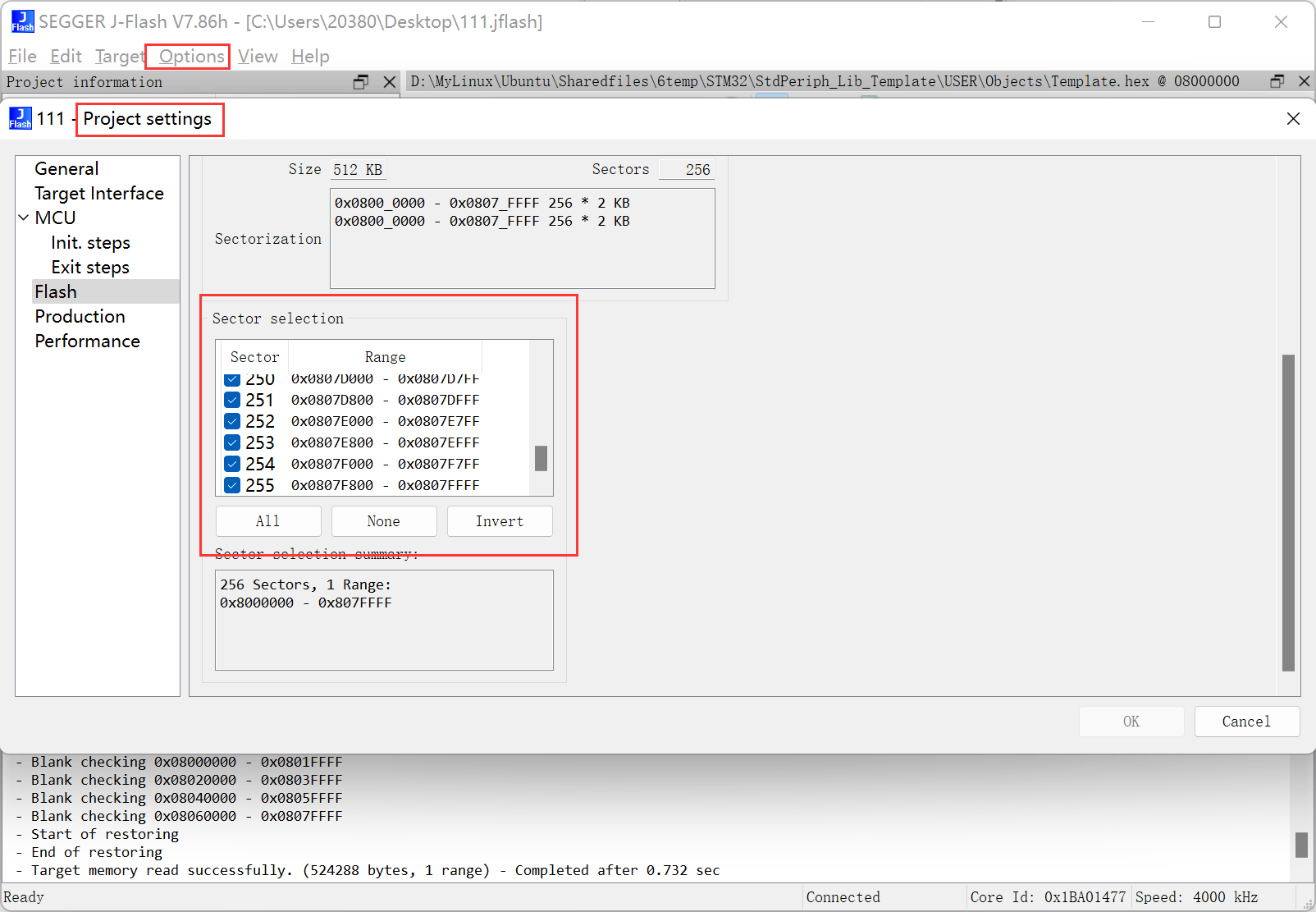
Task: Click the sector list scrollbar thumb
Action: pos(541,458)
